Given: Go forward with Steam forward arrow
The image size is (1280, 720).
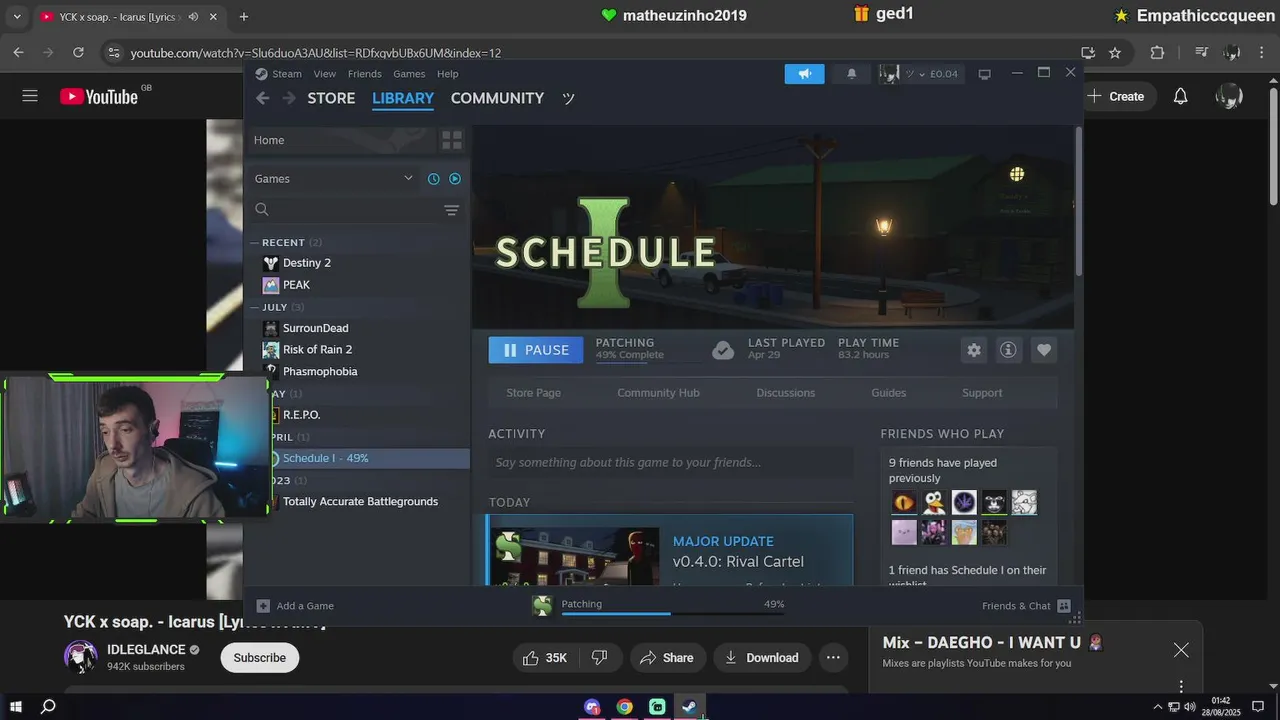Looking at the screenshot, I should pyautogui.click(x=289, y=98).
